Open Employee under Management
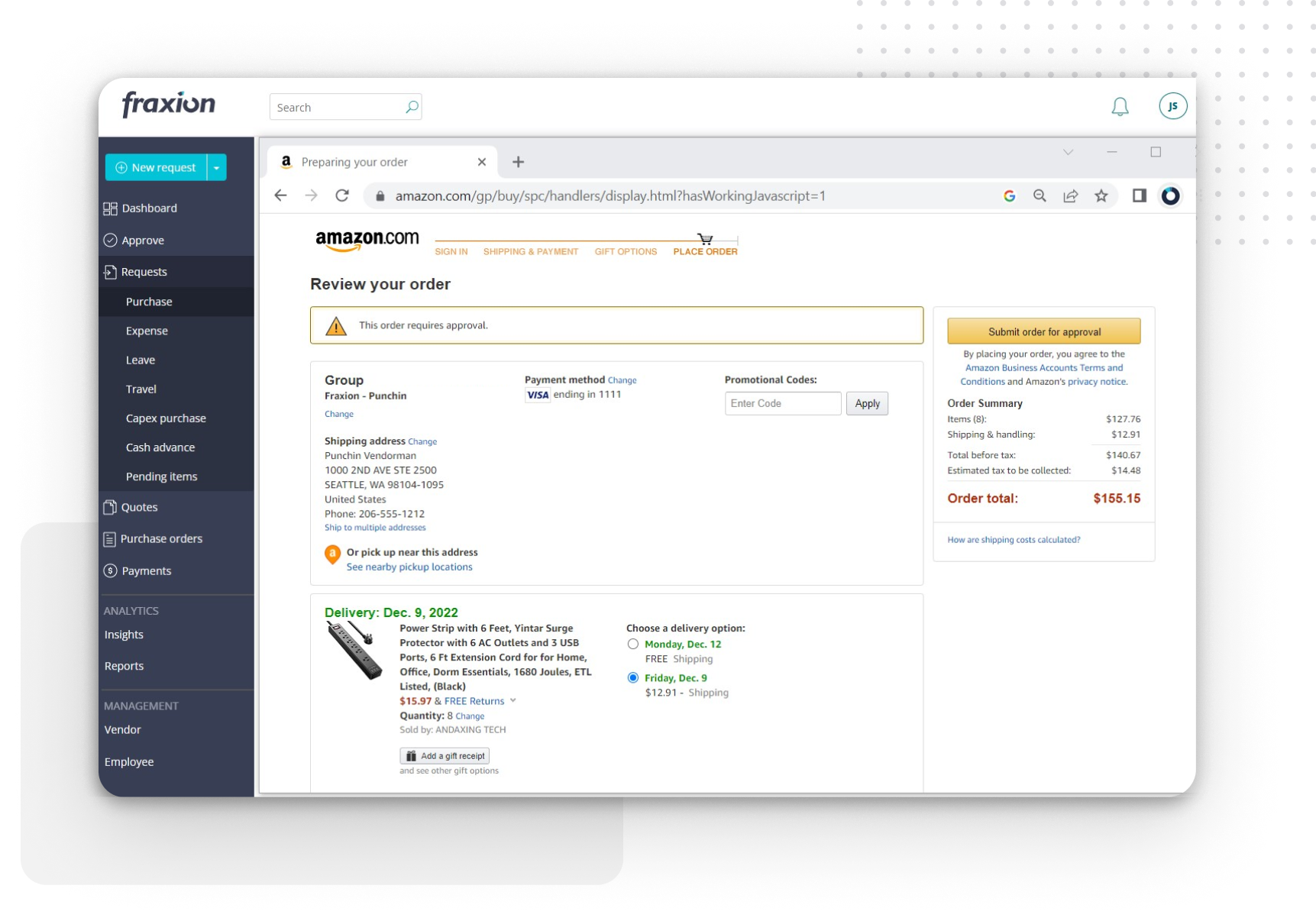The width and height of the screenshot is (1316, 924). (x=129, y=762)
